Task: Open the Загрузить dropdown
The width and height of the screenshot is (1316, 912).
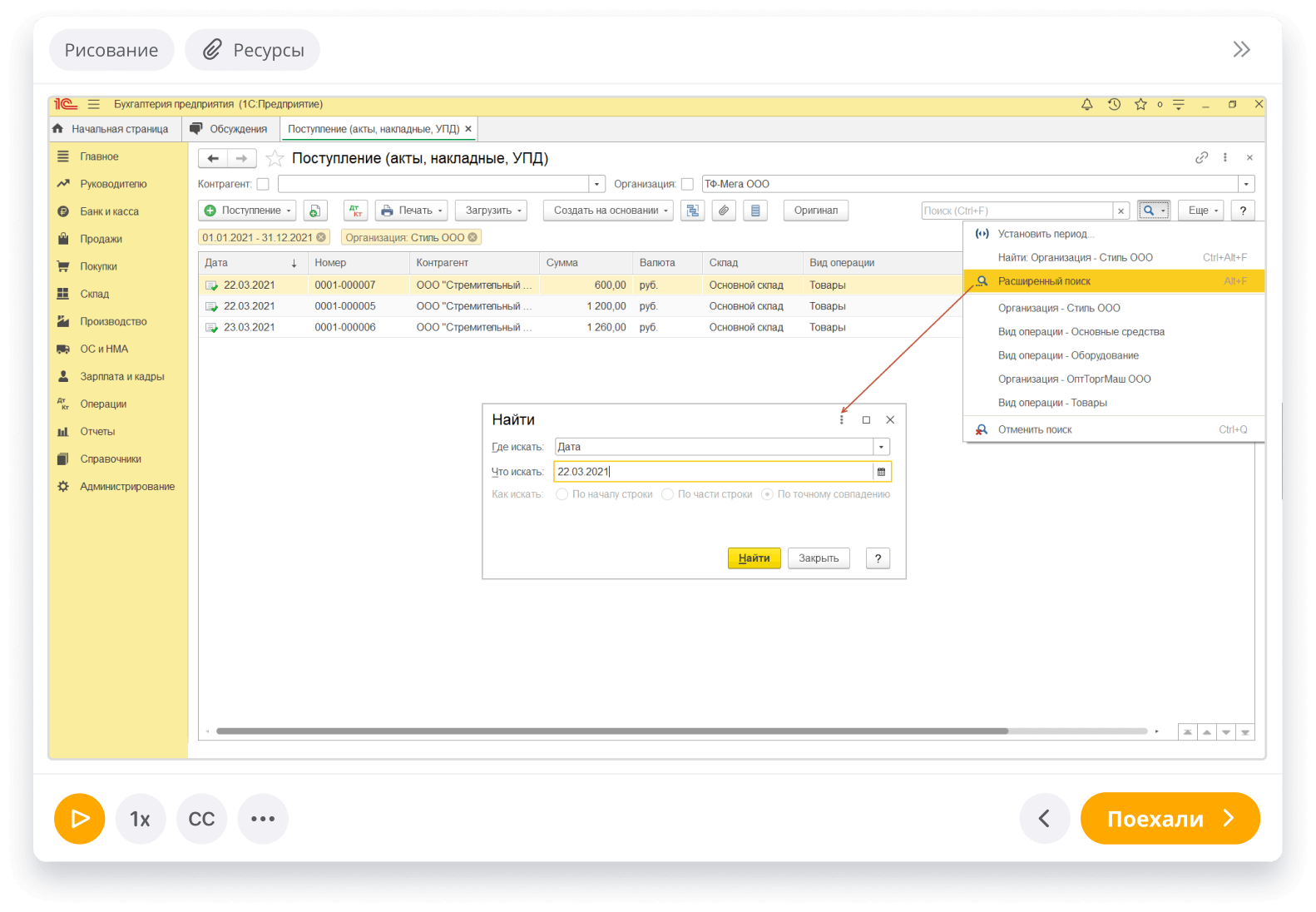Action: [x=492, y=211]
